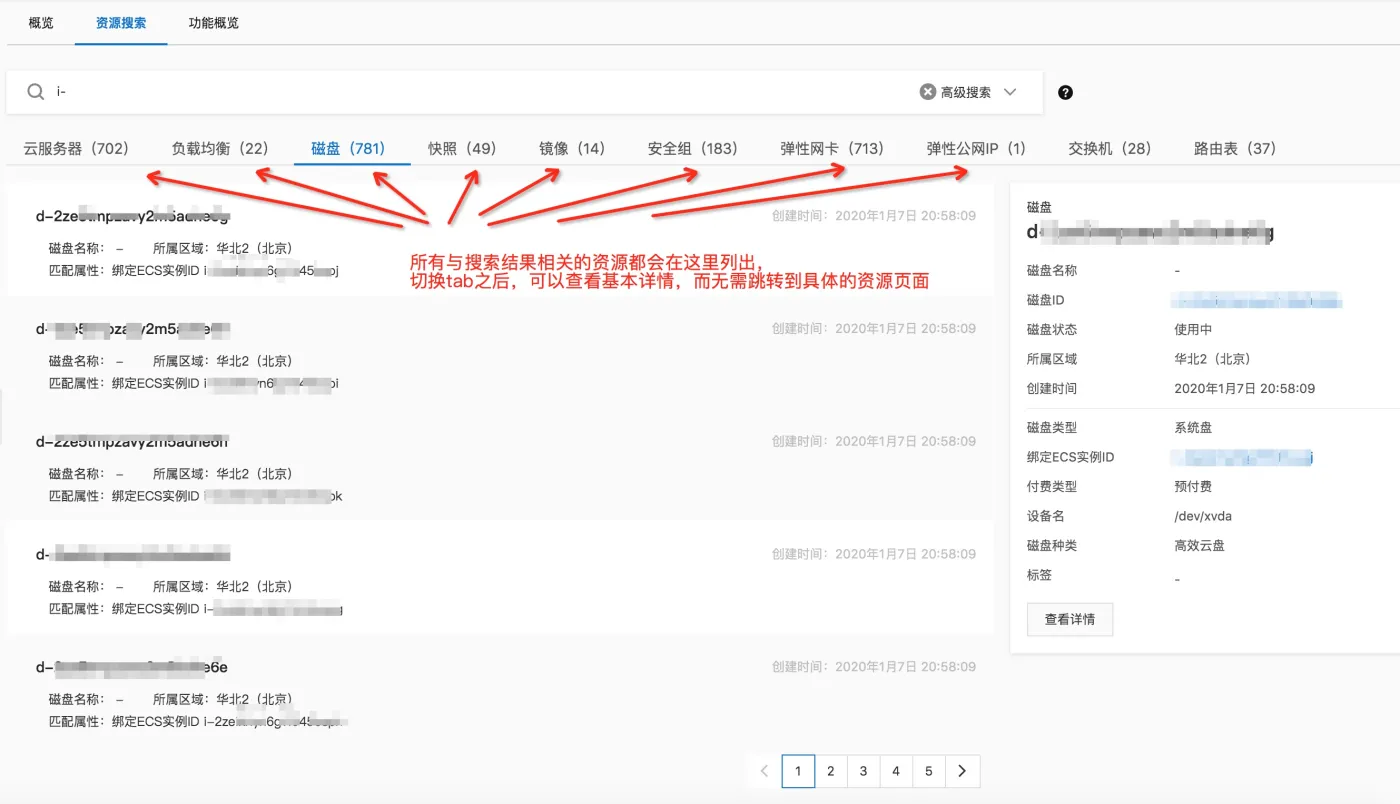Click 付费类型 value 预付费
1400x804 pixels.
click(x=1194, y=486)
